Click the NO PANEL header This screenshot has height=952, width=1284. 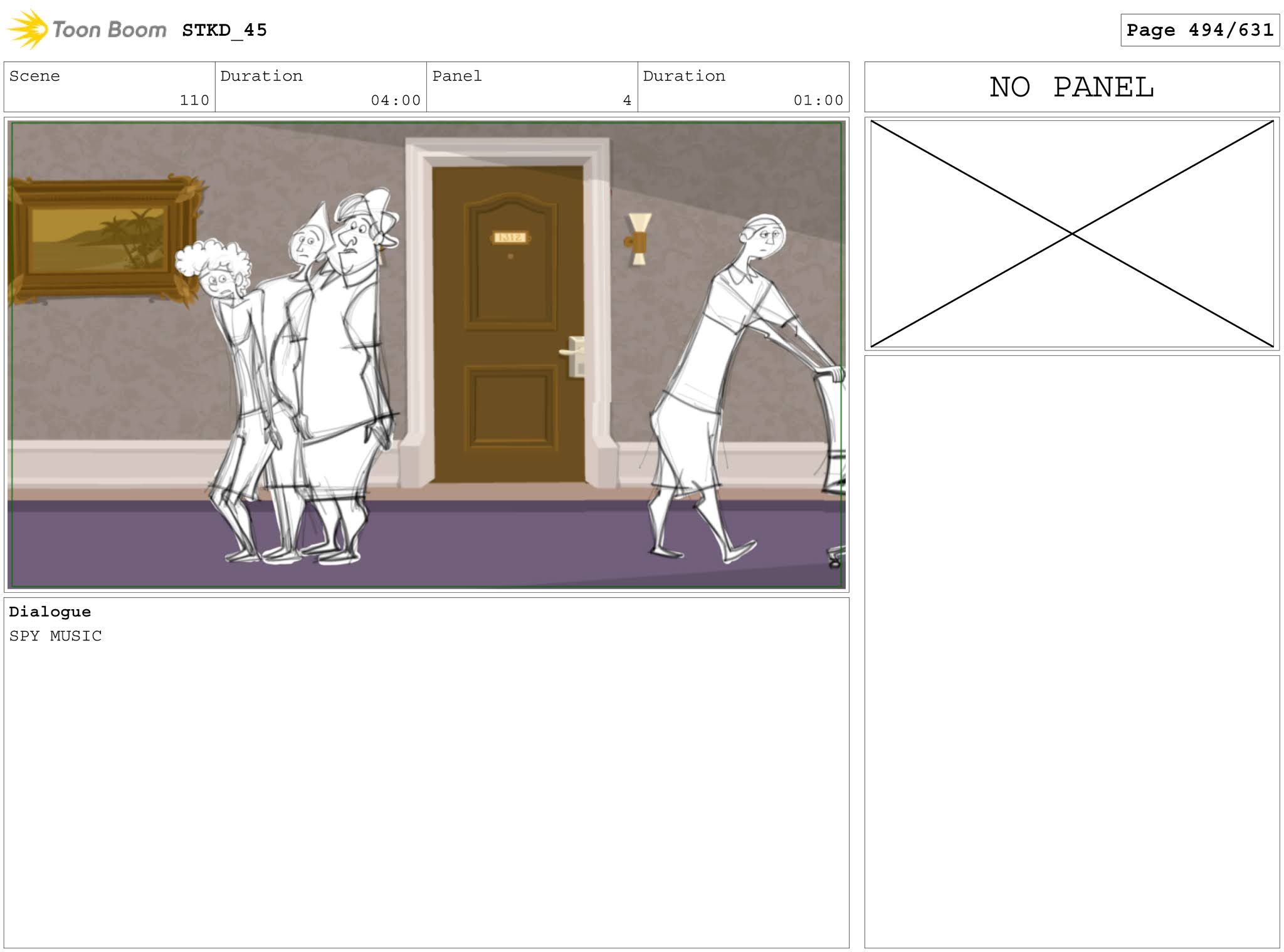1071,87
